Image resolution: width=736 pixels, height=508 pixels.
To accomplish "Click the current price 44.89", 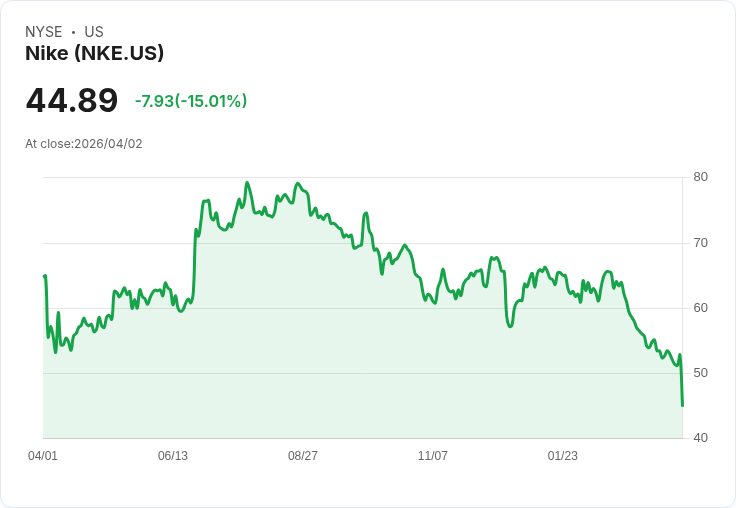I will 72,100.
